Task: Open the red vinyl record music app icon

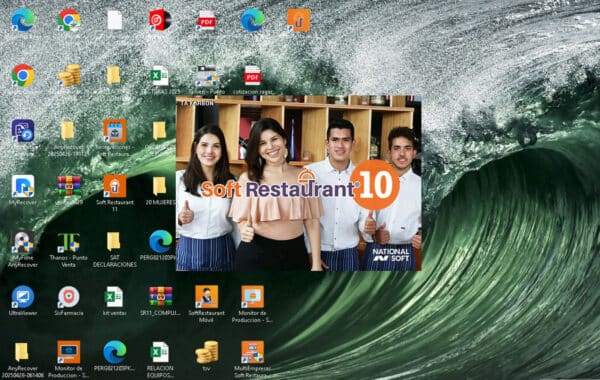Action: coord(160,20)
